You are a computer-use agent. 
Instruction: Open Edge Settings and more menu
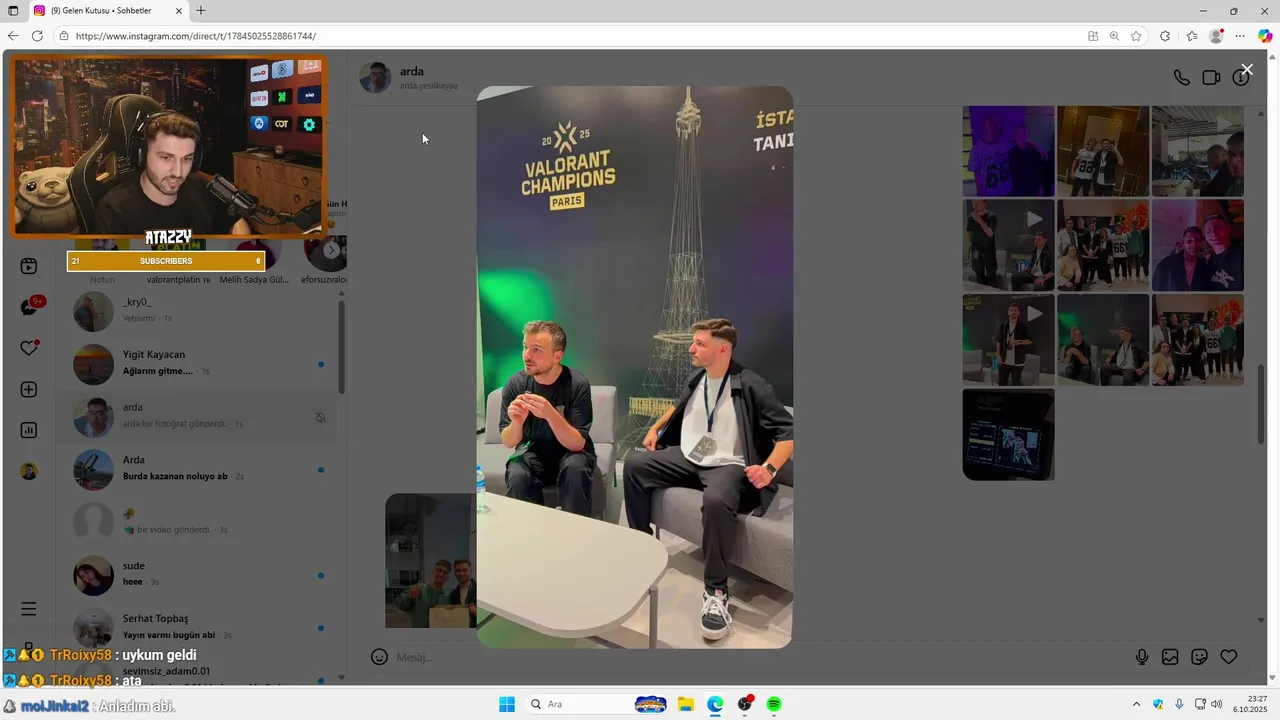(x=1240, y=36)
